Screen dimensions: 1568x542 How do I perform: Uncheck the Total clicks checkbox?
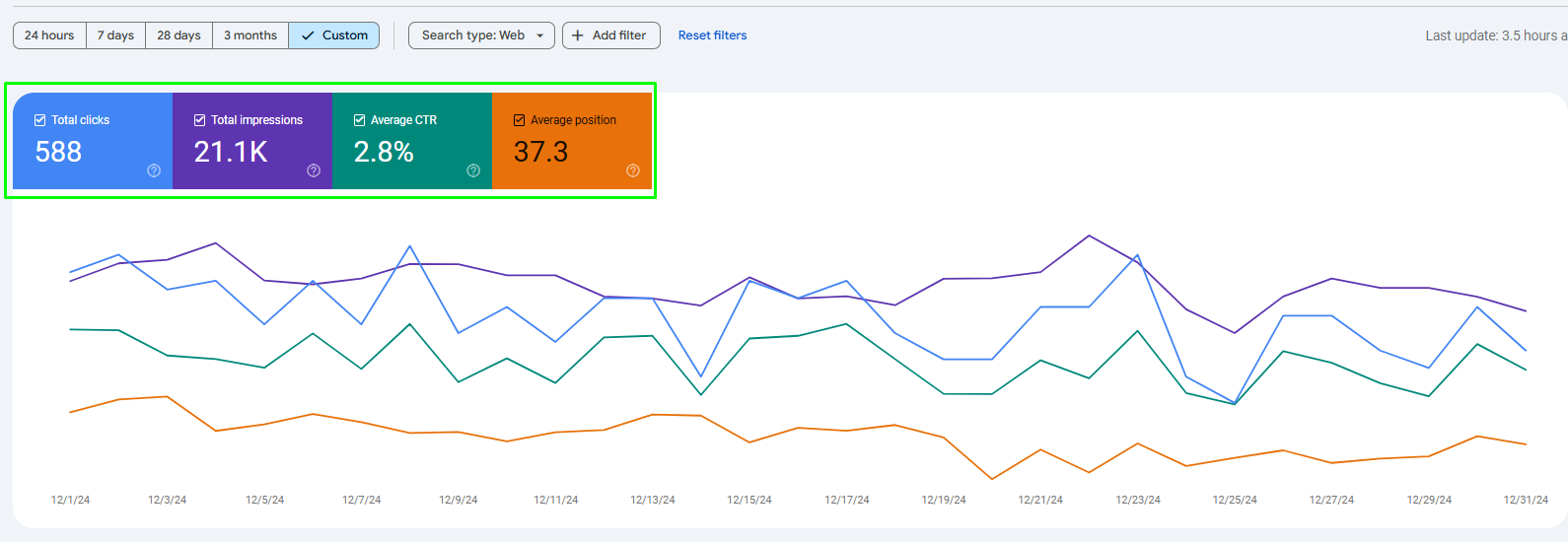point(40,120)
